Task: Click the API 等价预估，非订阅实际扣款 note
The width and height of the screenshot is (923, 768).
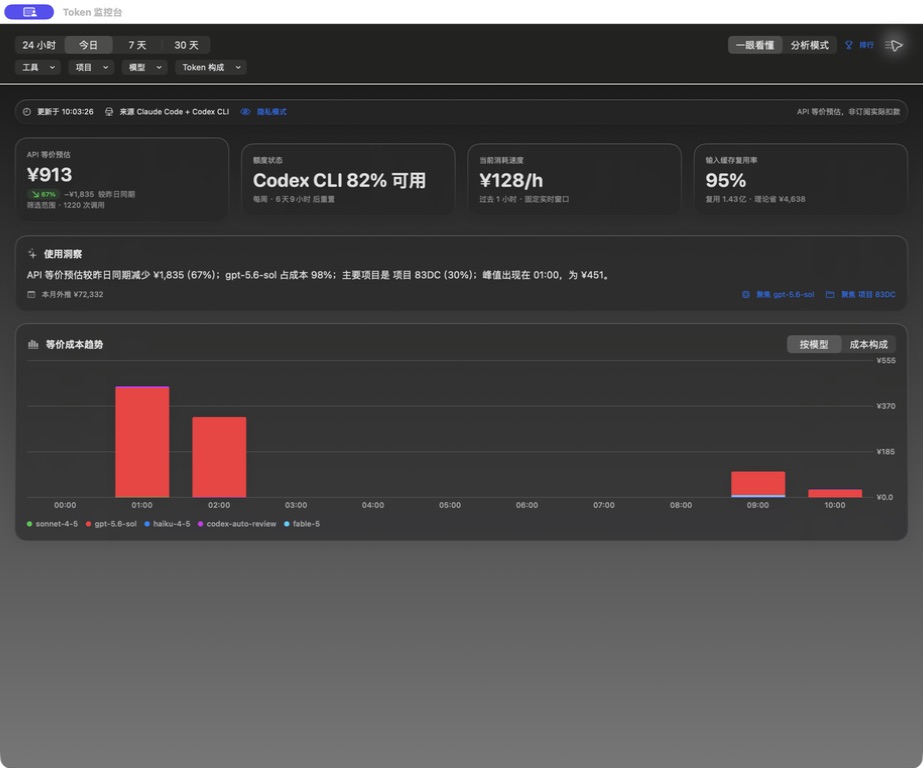Action: click(x=848, y=112)
